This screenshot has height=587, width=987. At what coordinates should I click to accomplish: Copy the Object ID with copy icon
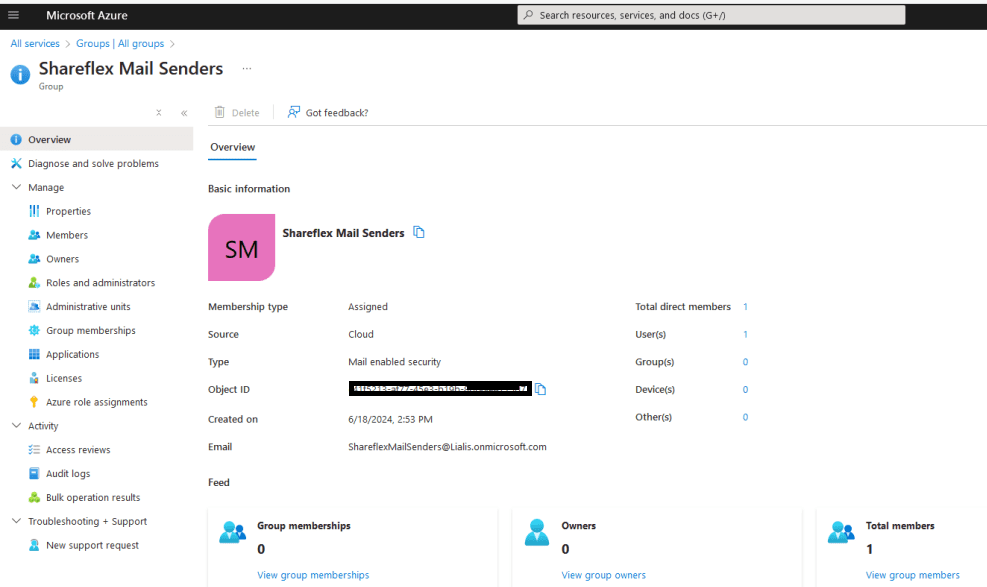click(541, 389)
